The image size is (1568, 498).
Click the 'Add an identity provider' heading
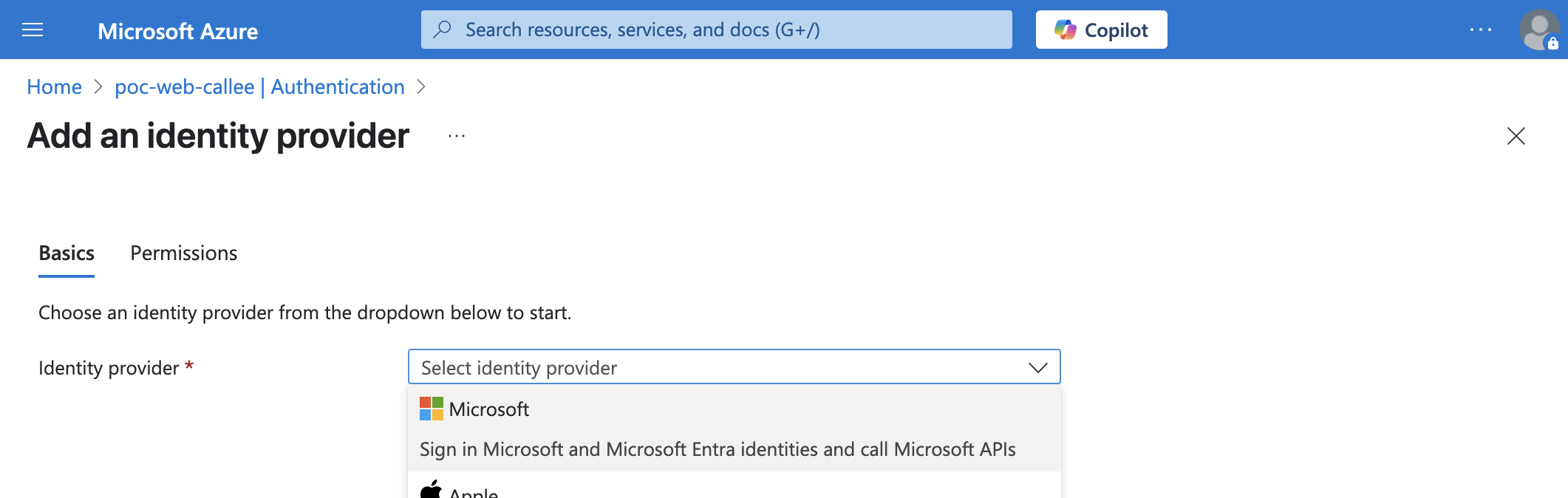click(218, 136)
